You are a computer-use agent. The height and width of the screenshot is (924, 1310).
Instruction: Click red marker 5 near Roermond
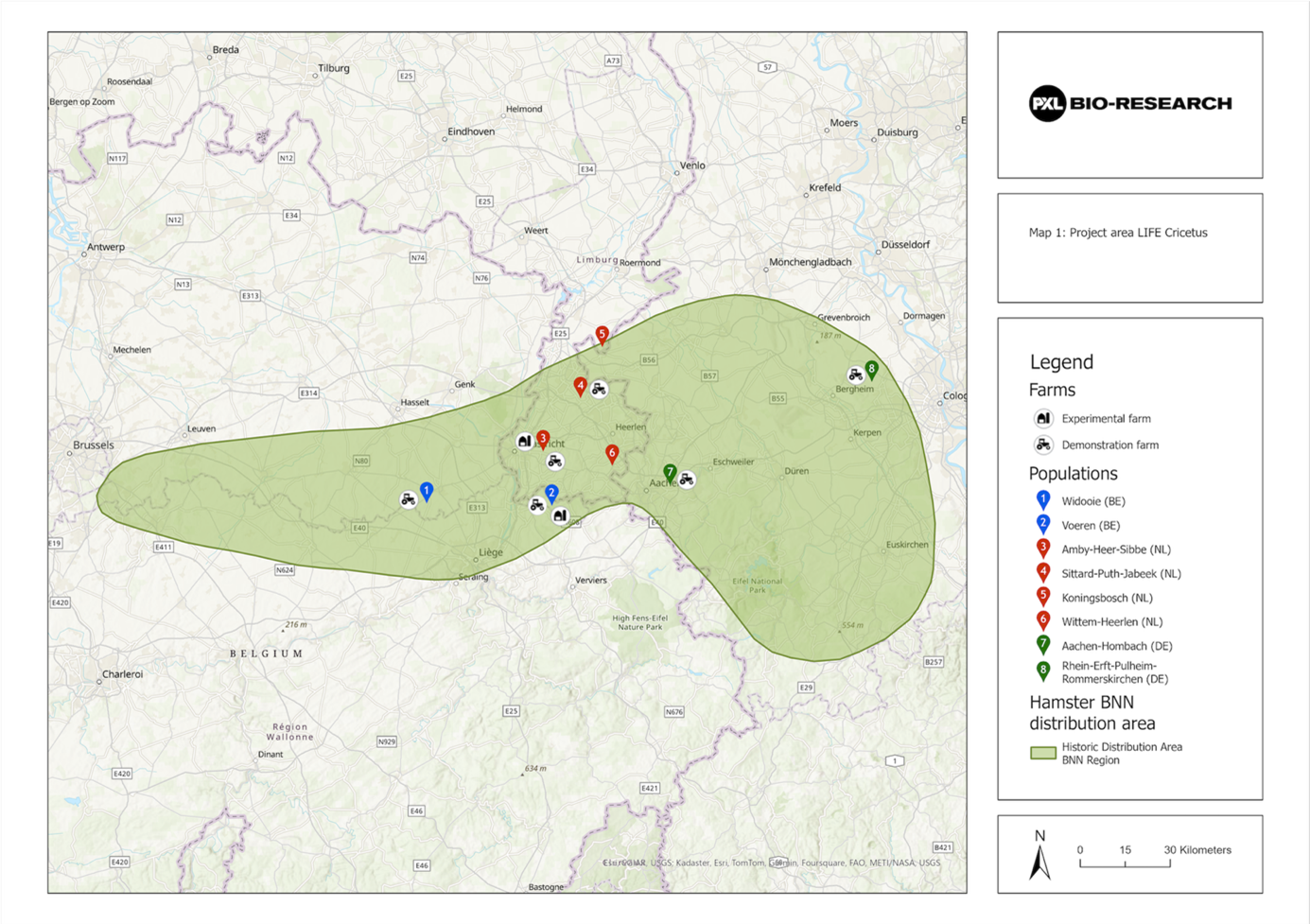[x=602, y=334]
